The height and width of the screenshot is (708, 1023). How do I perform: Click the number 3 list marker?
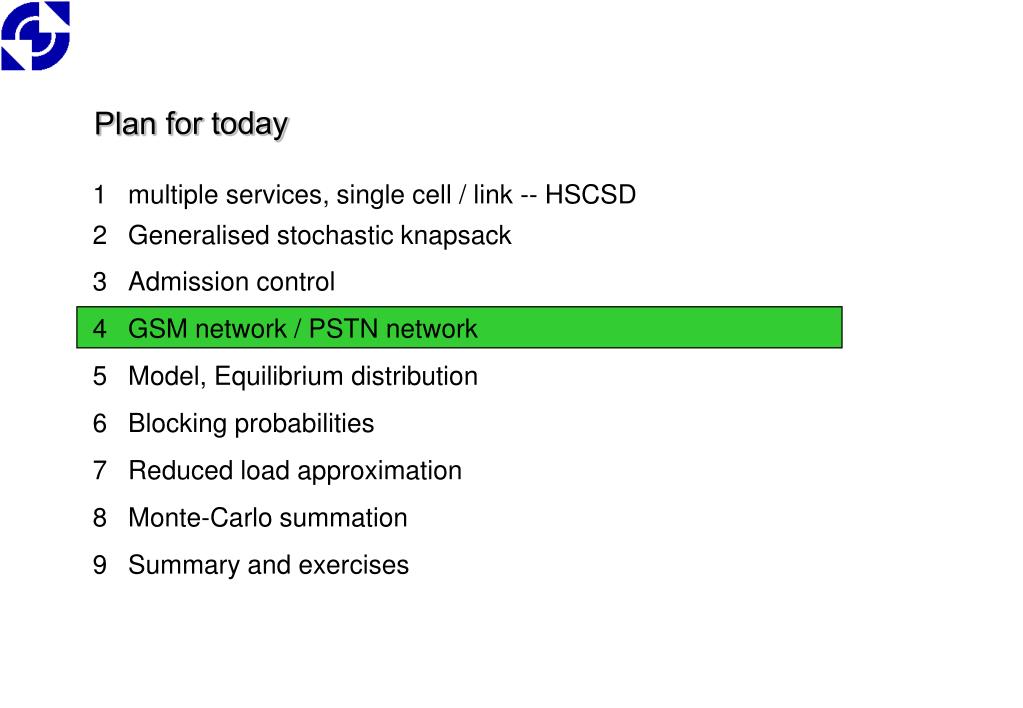coord(99,282)
